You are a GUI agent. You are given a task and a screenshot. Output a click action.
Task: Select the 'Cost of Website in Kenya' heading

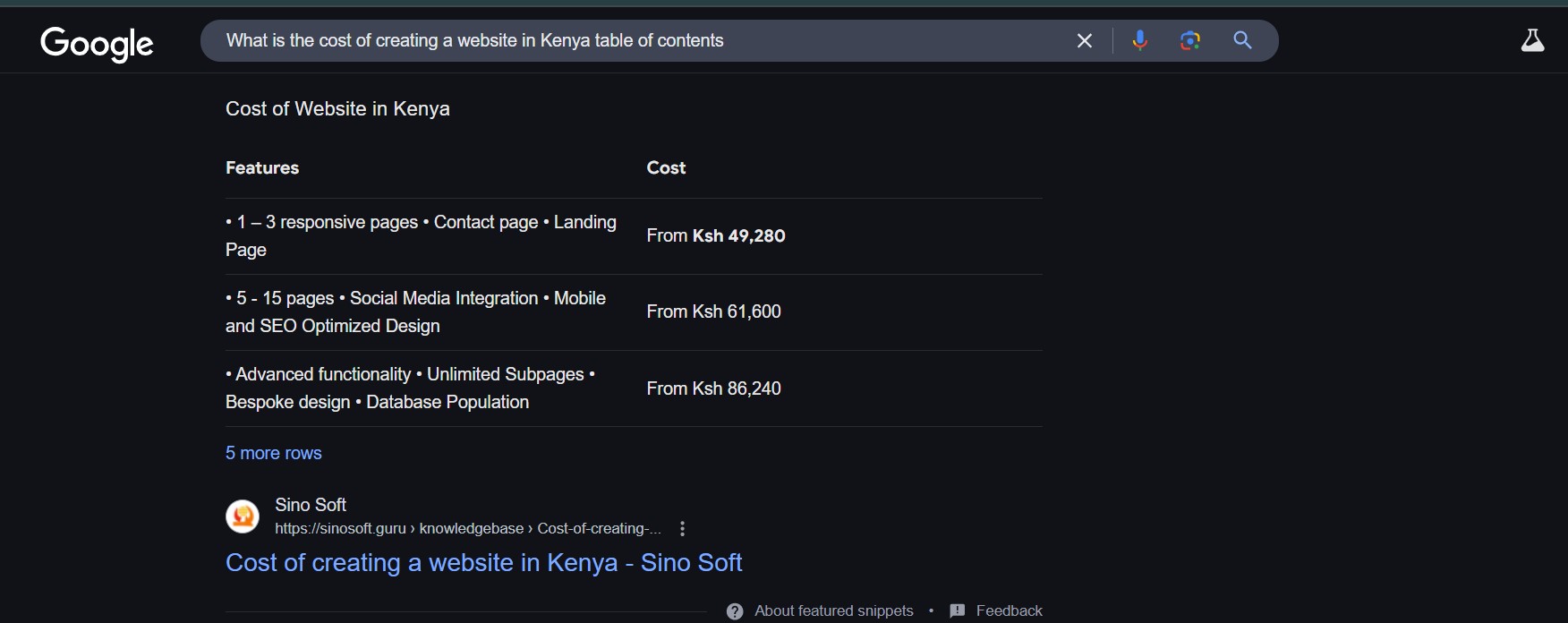337,109
